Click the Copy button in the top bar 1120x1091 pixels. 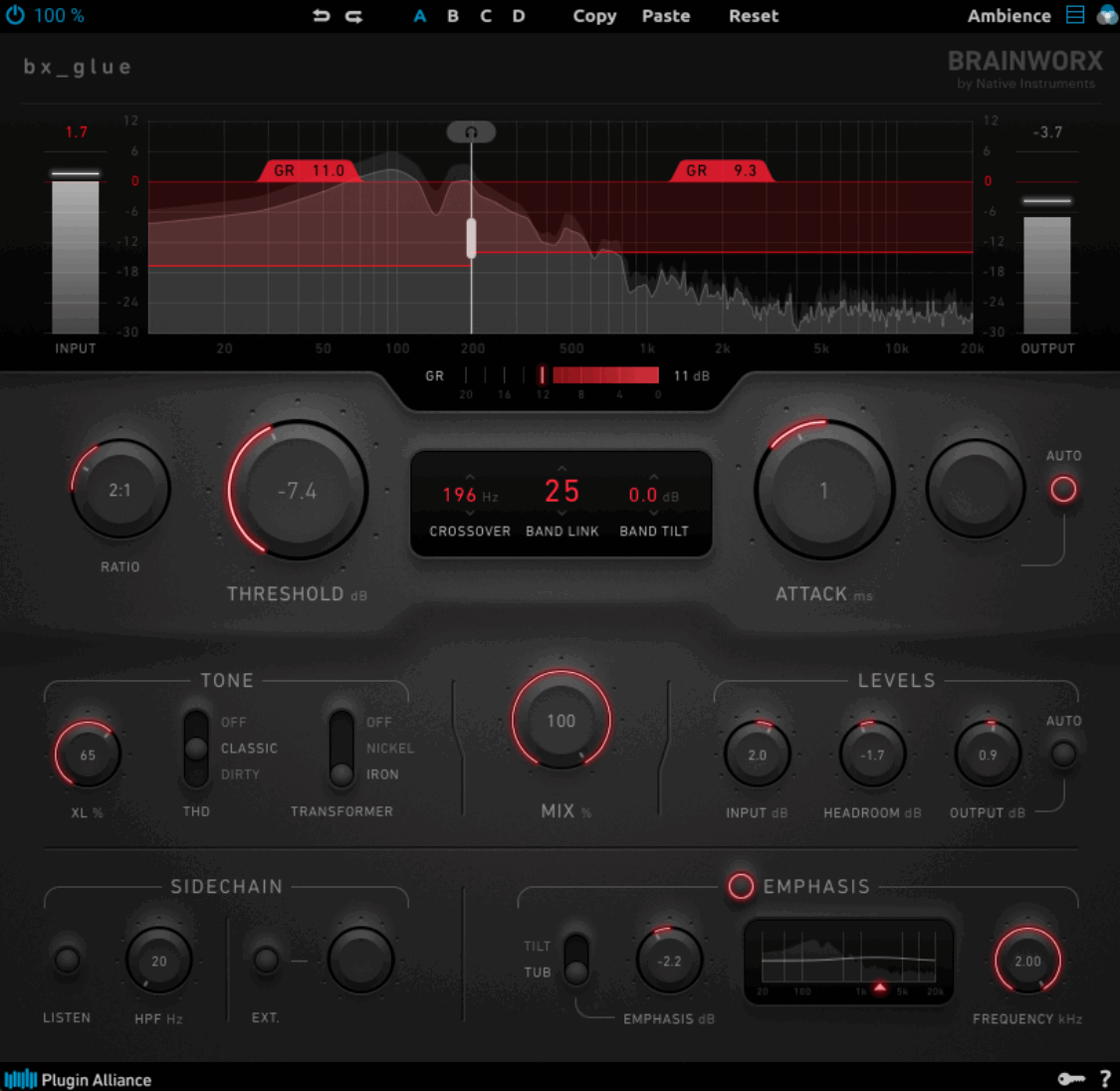(594, 16)
